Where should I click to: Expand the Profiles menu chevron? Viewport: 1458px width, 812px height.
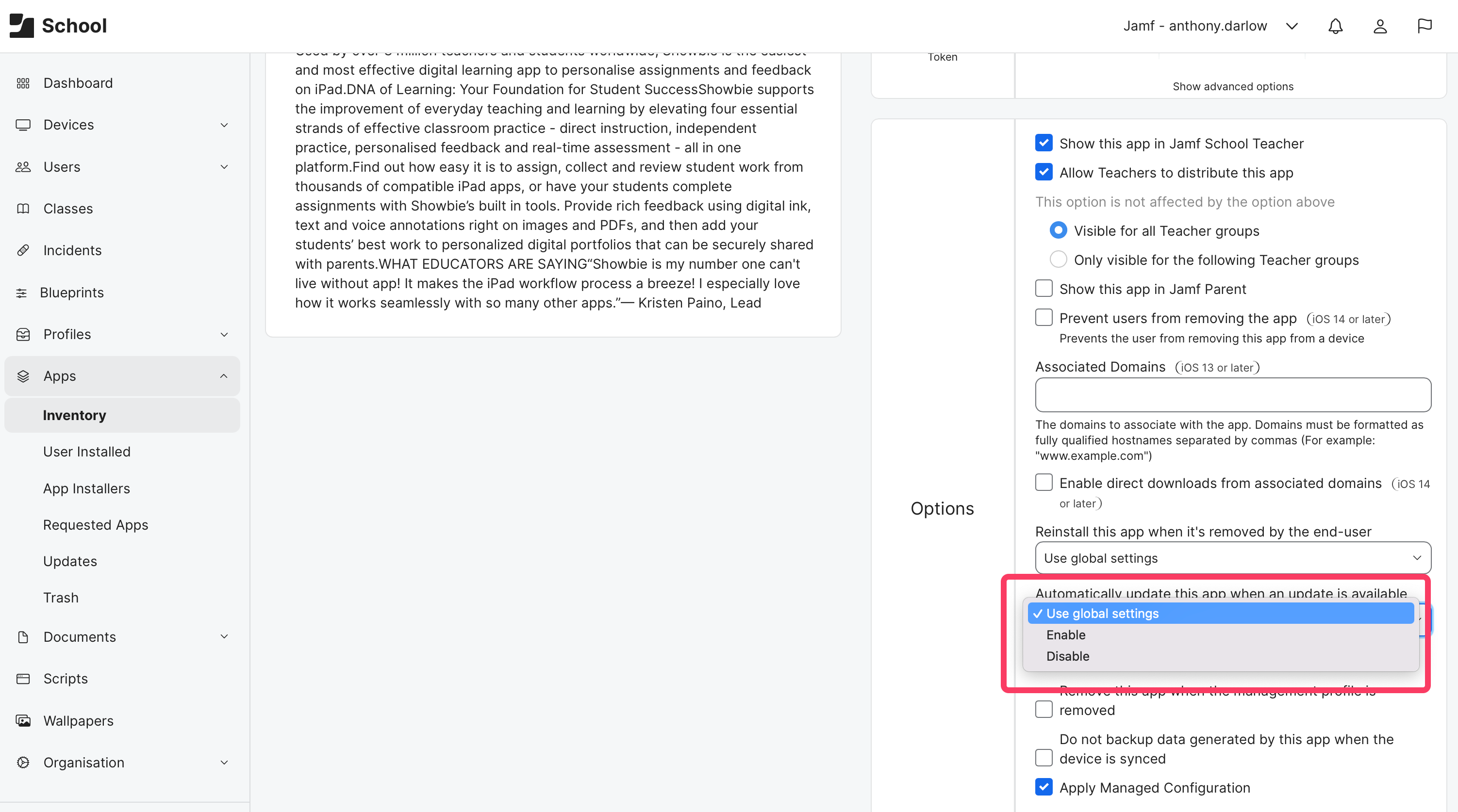224,334
